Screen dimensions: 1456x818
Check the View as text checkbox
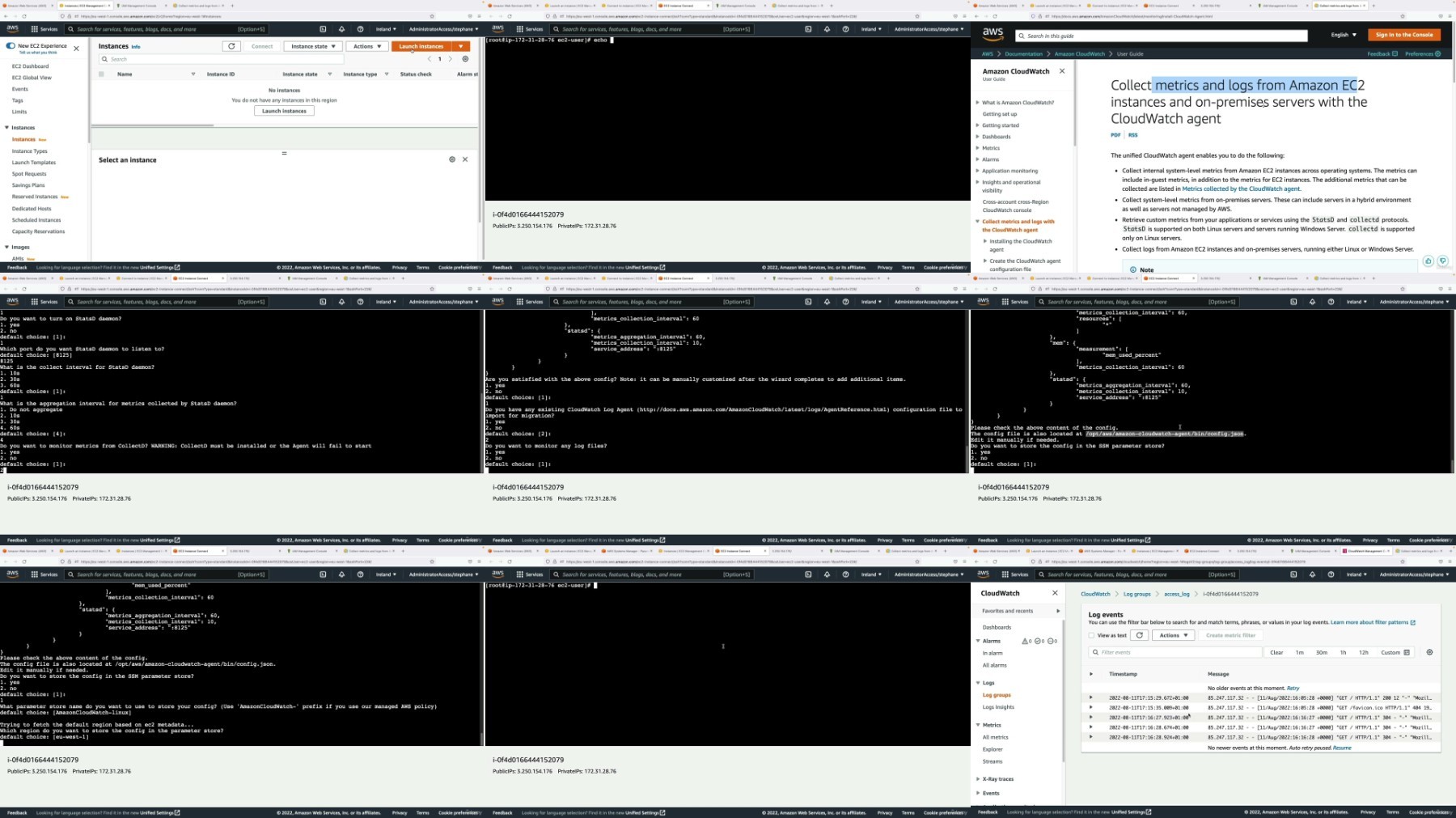tap(1091, 635)
